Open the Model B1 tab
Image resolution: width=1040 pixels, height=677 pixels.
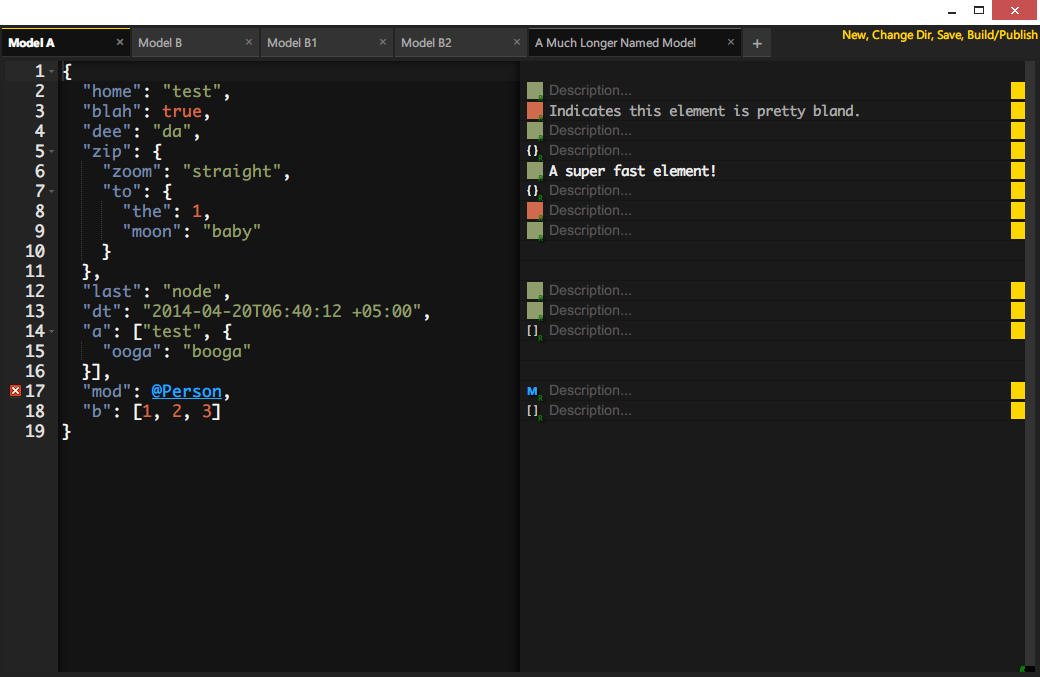pyautogui.click(x=326, y=43)
